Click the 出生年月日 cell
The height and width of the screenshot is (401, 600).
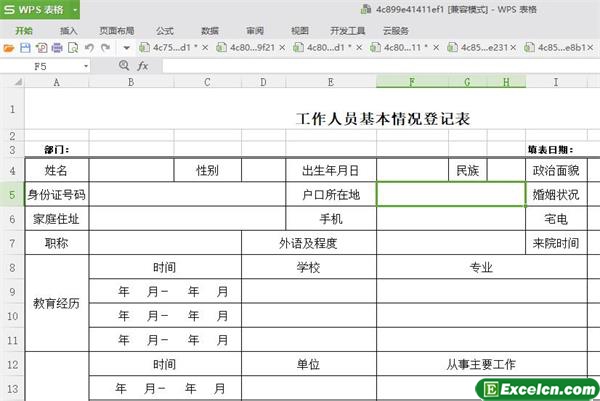331,170
